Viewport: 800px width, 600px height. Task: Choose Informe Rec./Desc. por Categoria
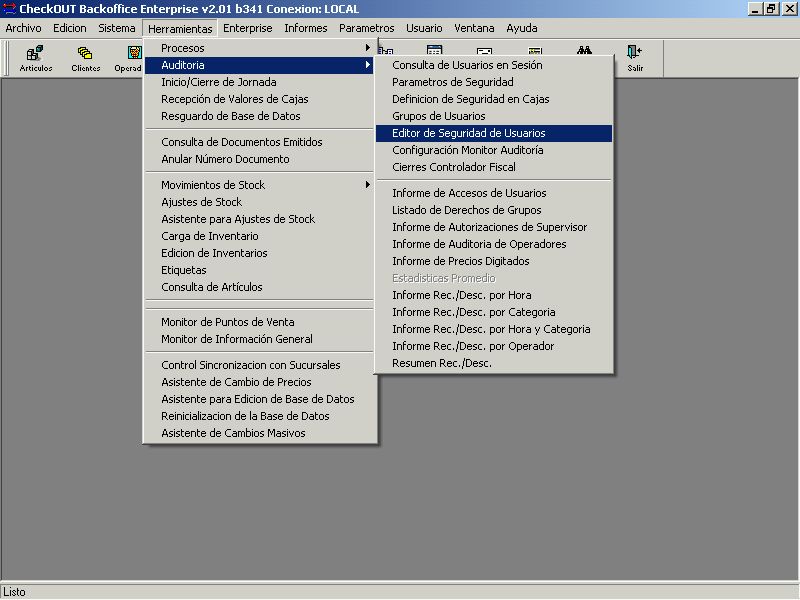[x=494, y=312]
